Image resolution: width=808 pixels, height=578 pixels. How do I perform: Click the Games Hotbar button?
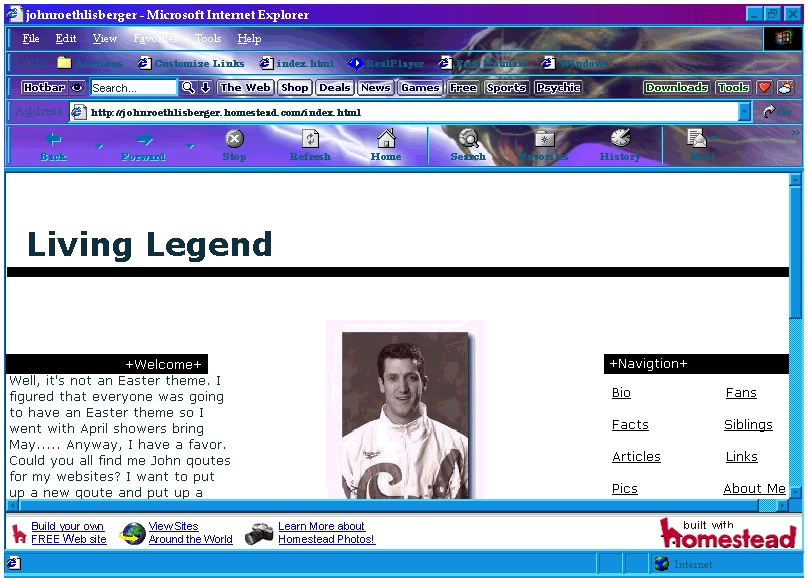420,88
